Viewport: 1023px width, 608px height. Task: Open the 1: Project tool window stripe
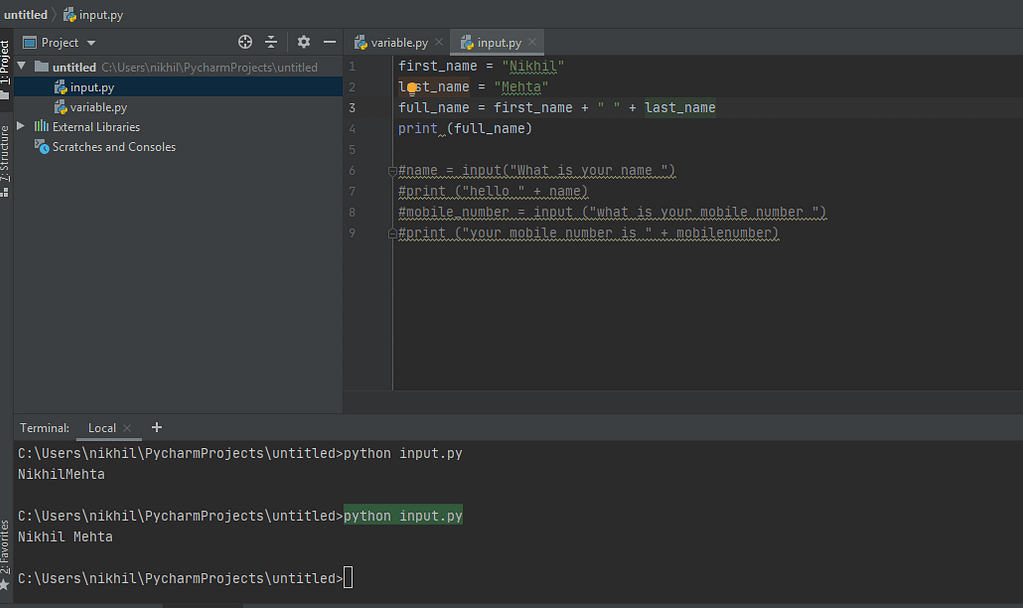point(5,69)
